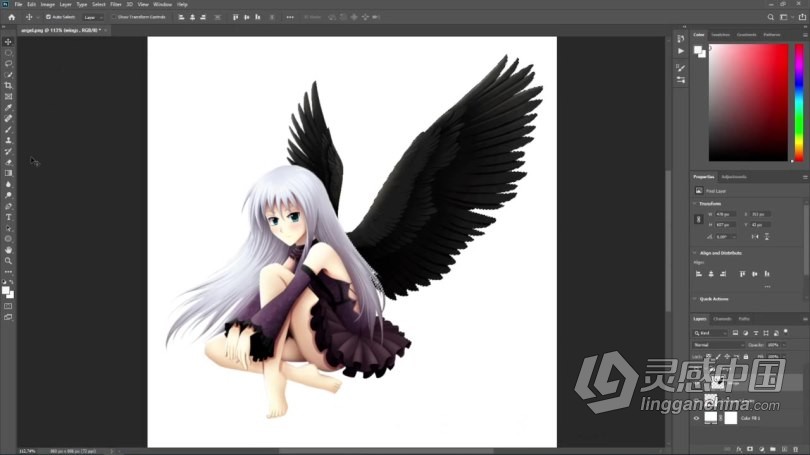Viewport: 810px width, 455px height.
Task: Switch to the Gradients tab
Action: tap(746, 35)
